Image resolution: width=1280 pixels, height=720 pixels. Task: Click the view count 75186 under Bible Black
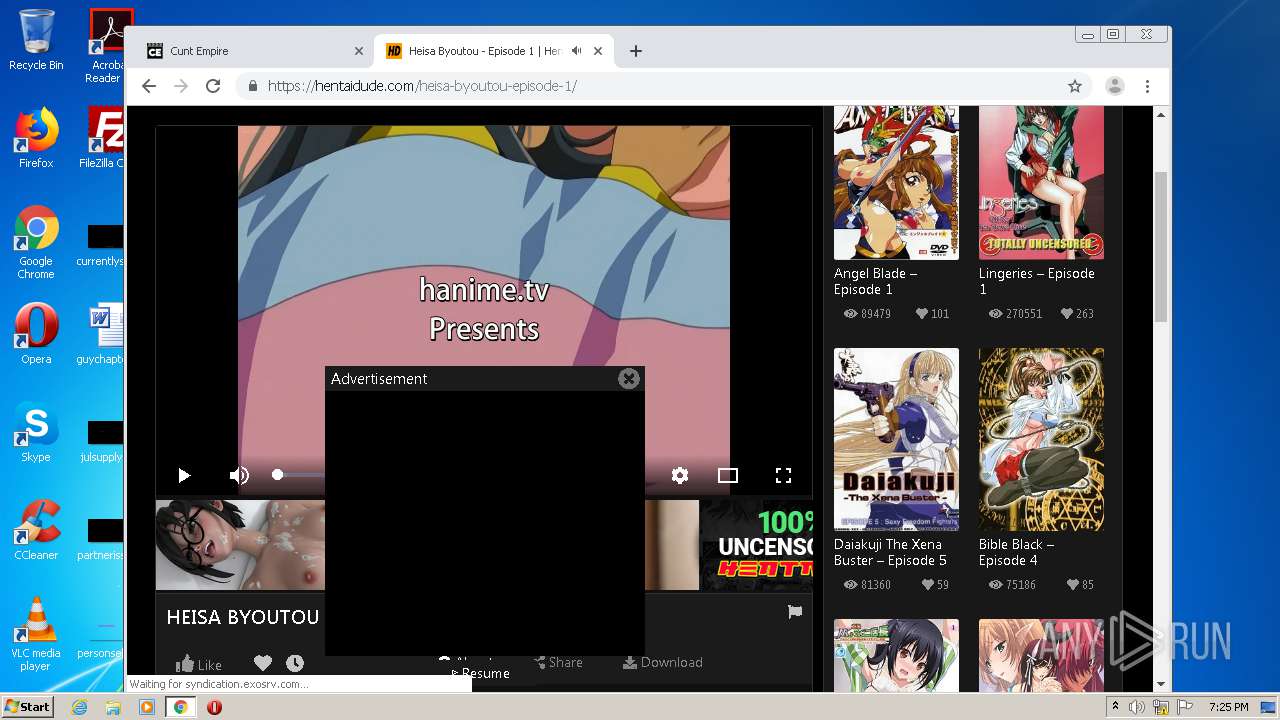[x=1012, y=585]
